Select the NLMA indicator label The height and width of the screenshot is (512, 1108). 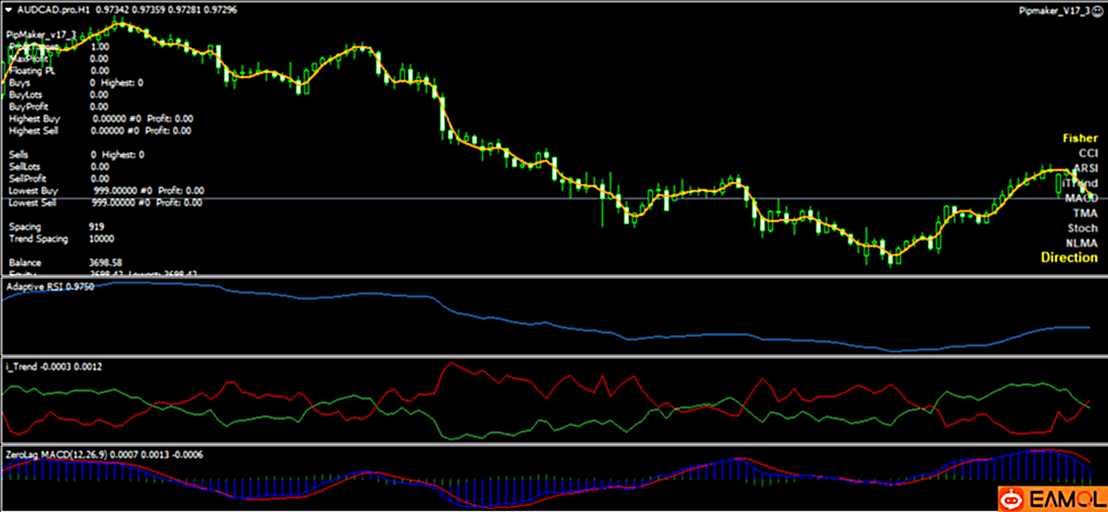(x=1081, y=243)
